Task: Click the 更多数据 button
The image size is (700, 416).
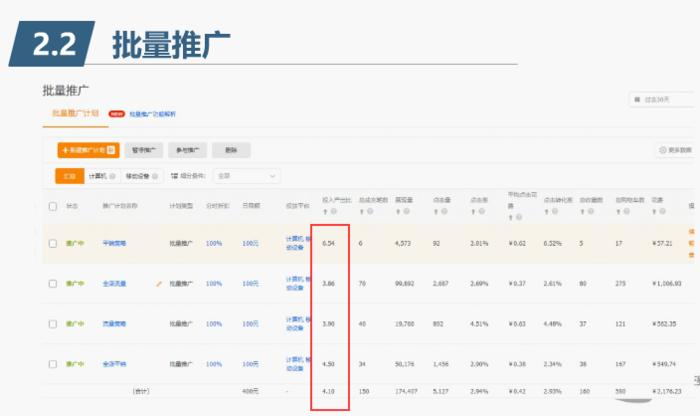Action: coord(676,150)
